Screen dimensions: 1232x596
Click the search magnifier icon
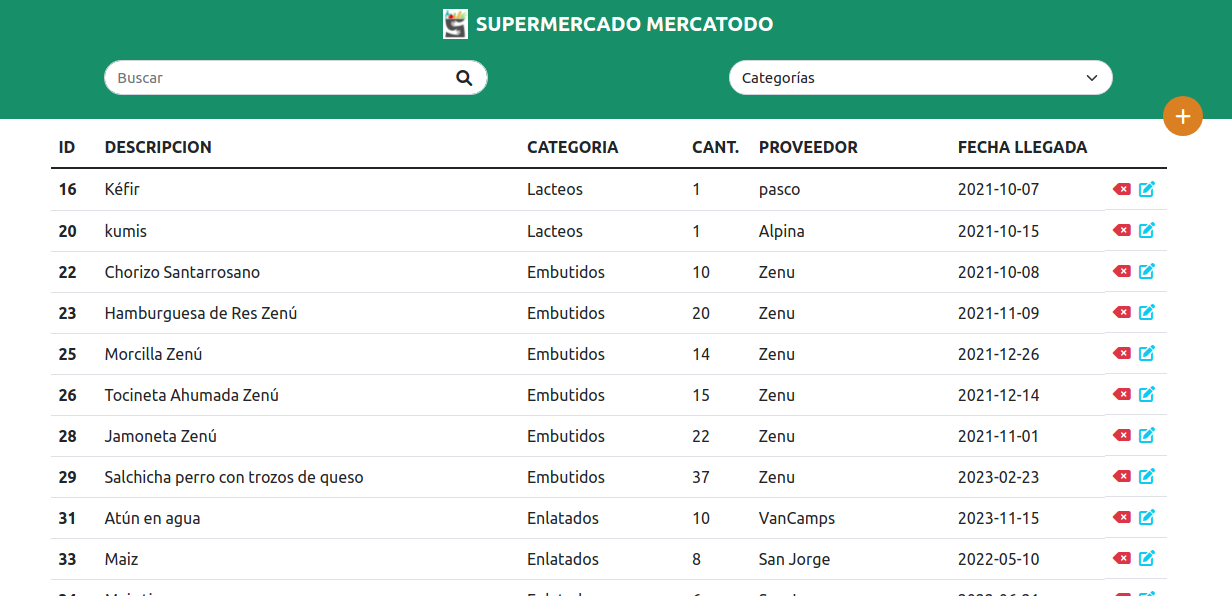(x=464, y=78)
